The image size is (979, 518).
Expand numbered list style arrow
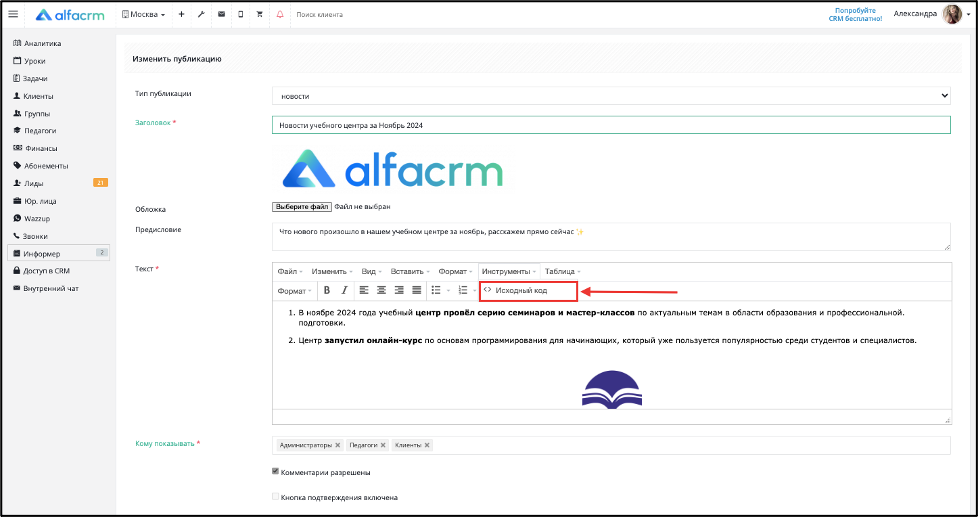pyautogui.click(x=475, y=291)
